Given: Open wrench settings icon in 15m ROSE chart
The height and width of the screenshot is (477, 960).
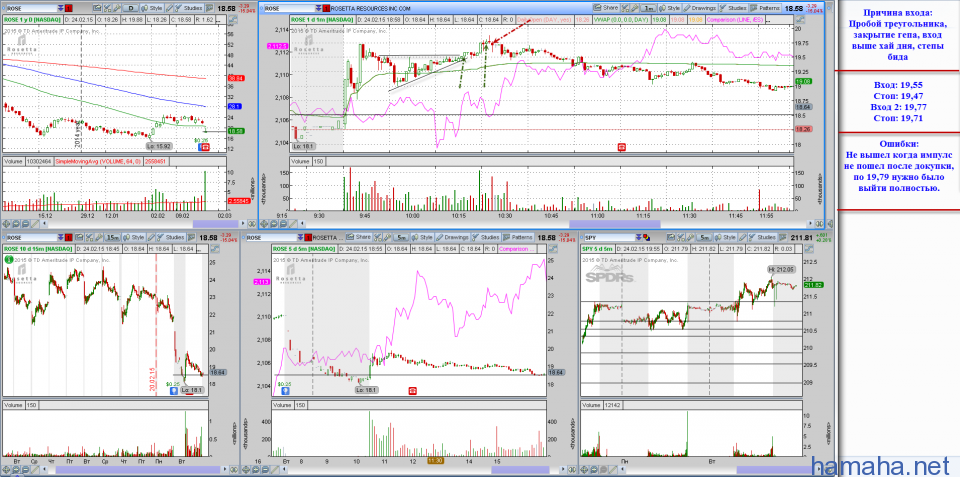Looking at the screenshot, I should (x=99, y=237).
